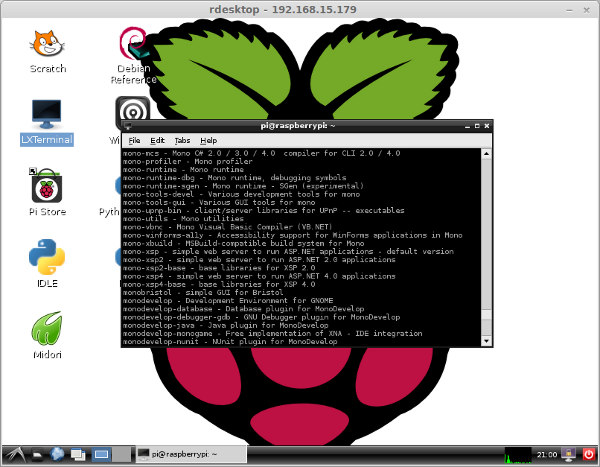Click the 'Pi Store' desktop icon label
600x467 pixels.
coord(47,212)
